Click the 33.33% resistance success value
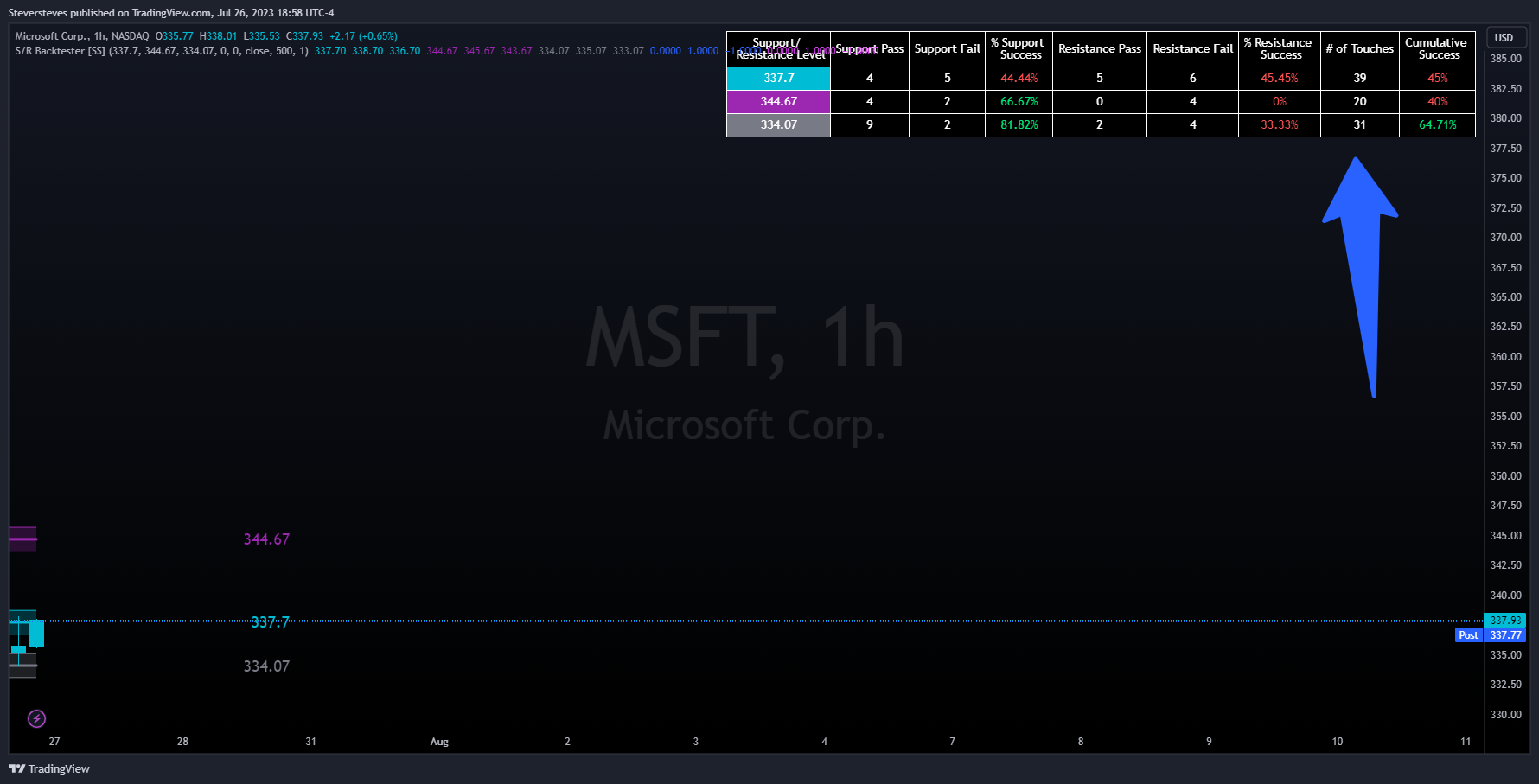 click(x=1280, y=124)
